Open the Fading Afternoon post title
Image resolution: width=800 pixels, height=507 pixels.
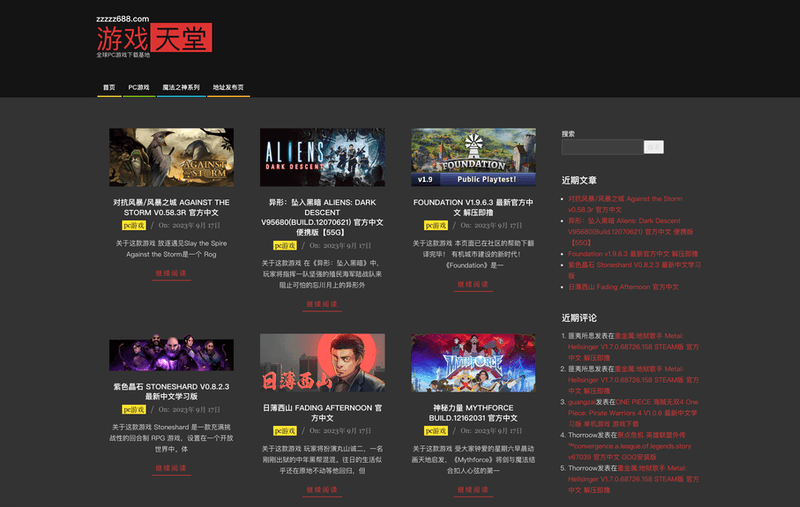tap(322, 413)
